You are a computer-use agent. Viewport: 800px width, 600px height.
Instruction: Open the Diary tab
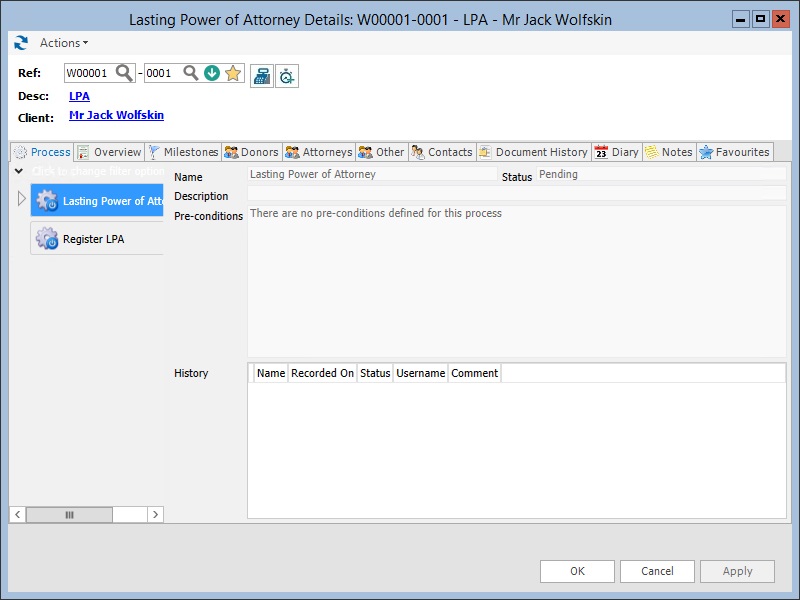coord(616,152)
